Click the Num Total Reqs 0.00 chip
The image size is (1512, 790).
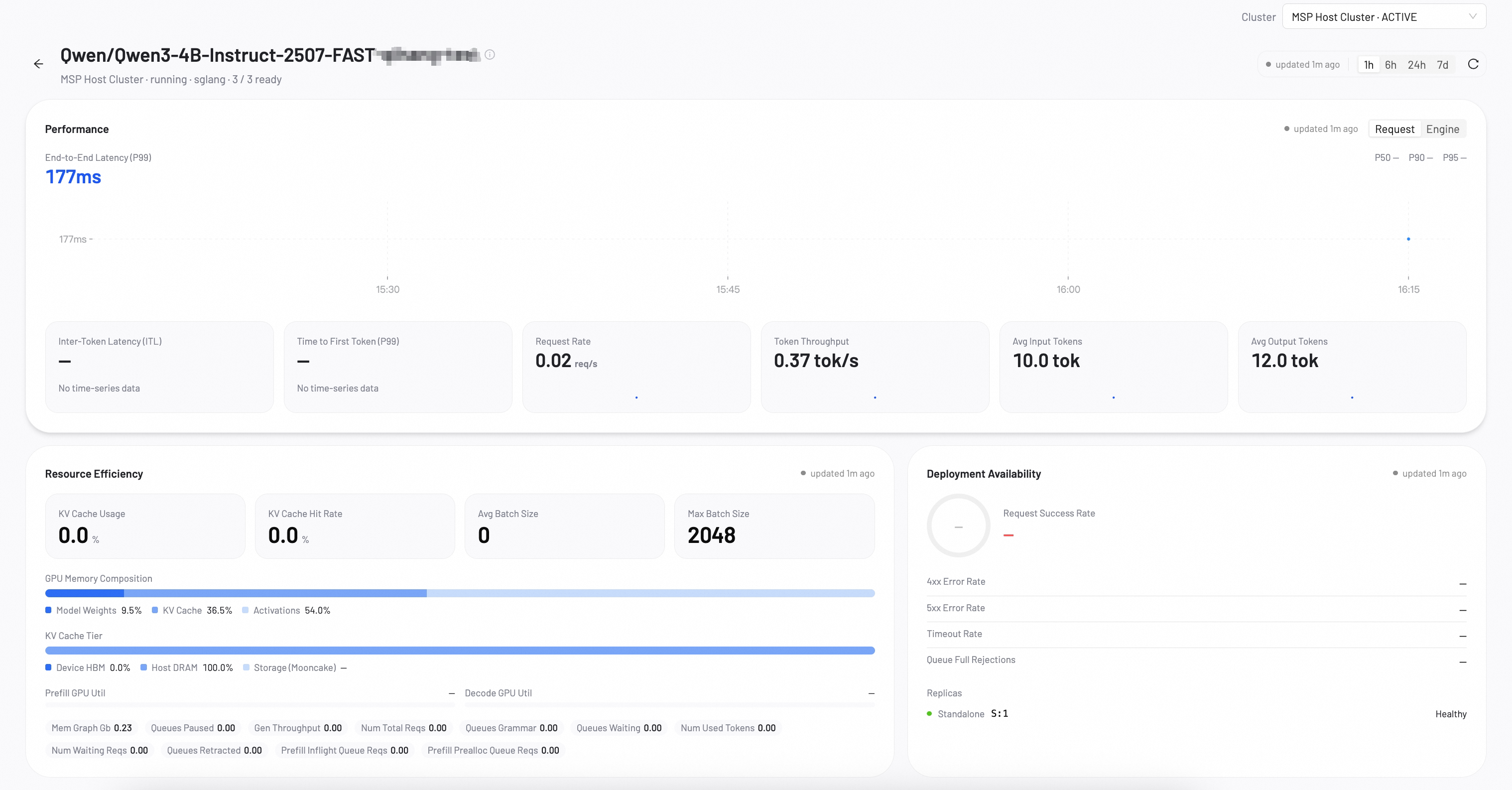[x=403, y=728]
